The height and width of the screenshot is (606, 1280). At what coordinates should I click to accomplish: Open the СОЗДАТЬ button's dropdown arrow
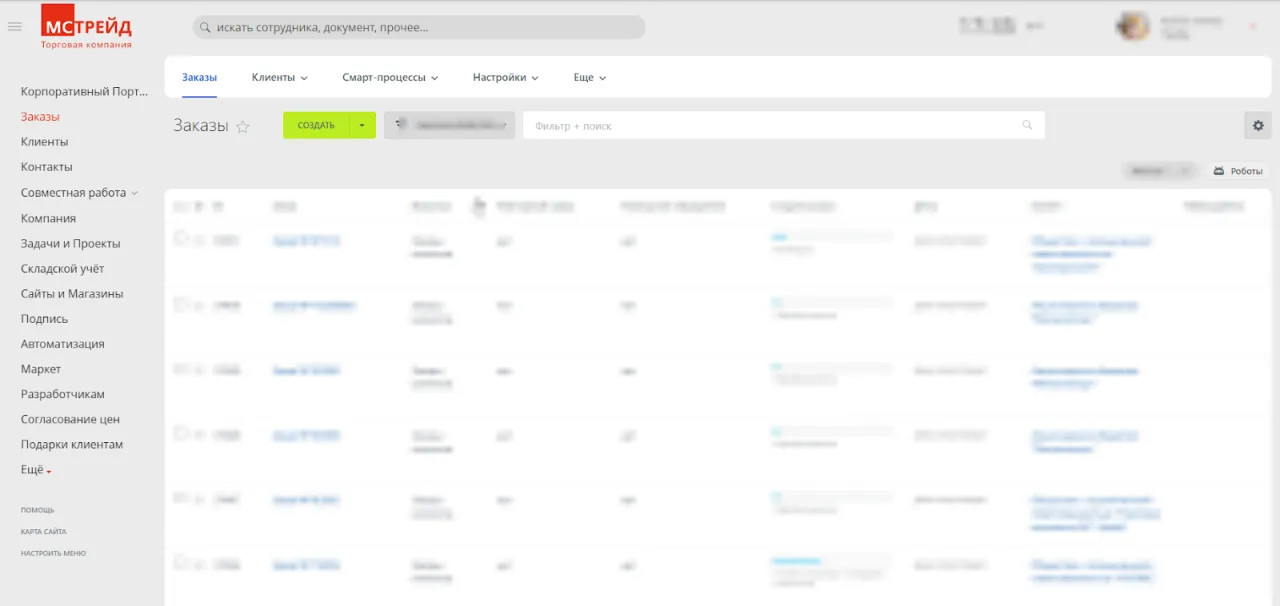point(362,125)
